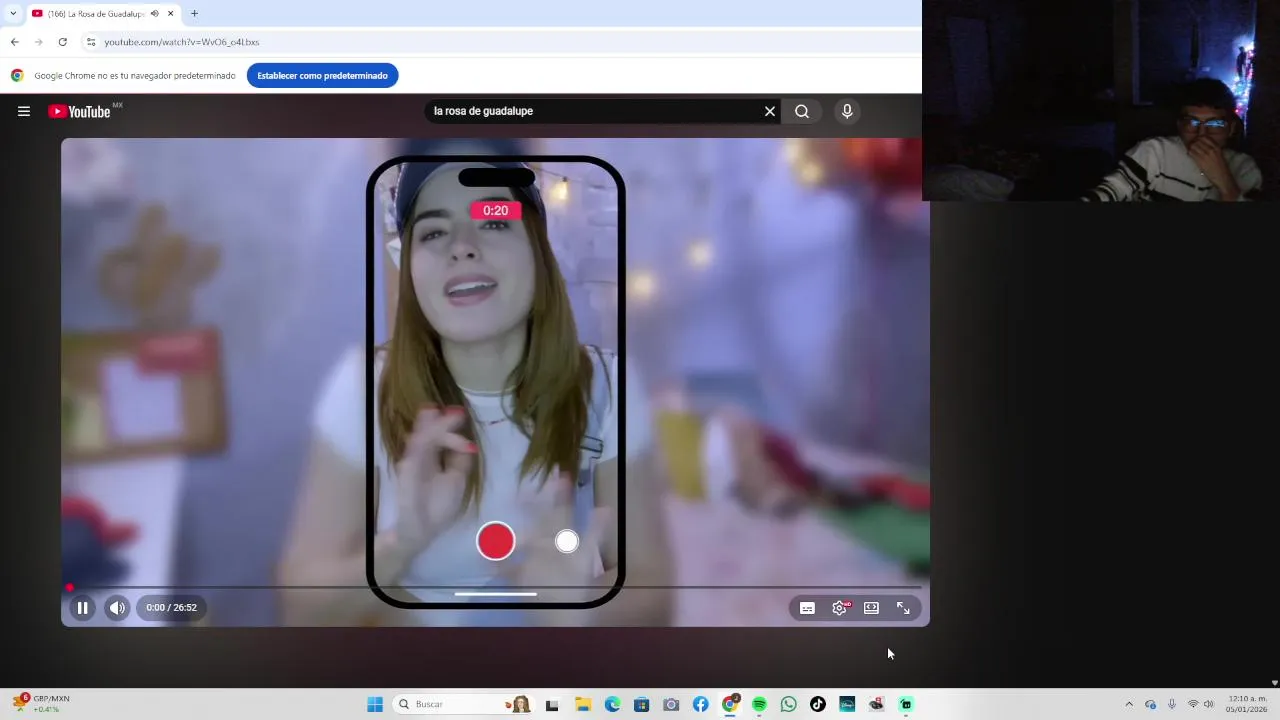This screenshot has height=720, width=1280.
Task: Open the Camera app on the taskbar
Action: coord(671,704)
